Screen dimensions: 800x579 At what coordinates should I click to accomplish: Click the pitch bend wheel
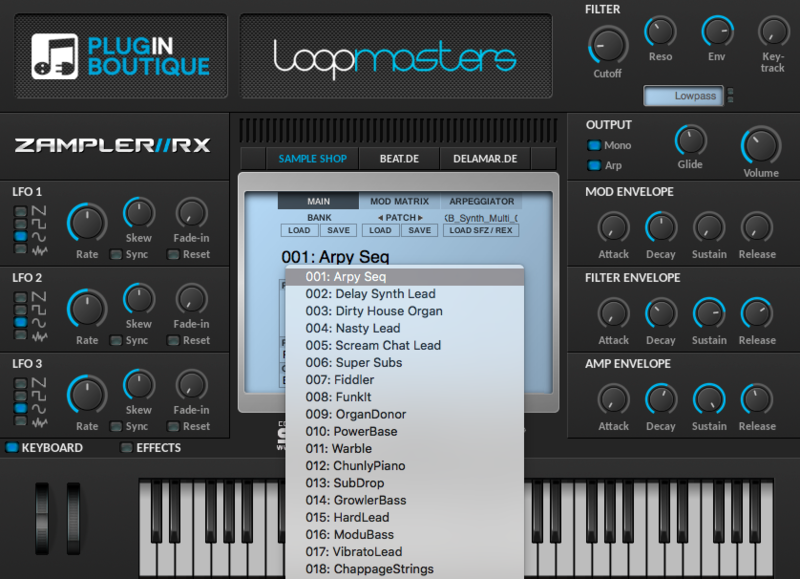(42, 519)
